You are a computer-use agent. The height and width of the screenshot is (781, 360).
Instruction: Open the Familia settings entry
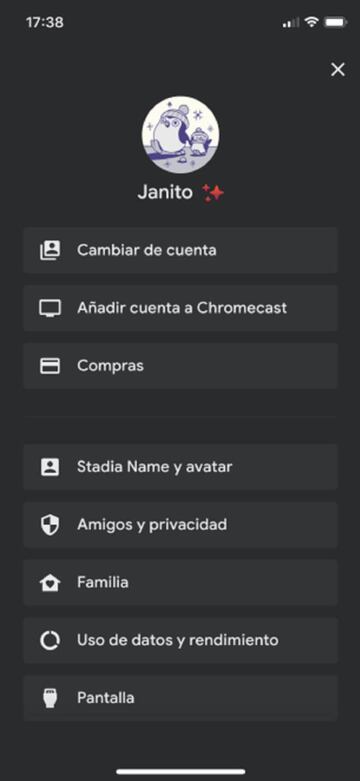(180, 583)
